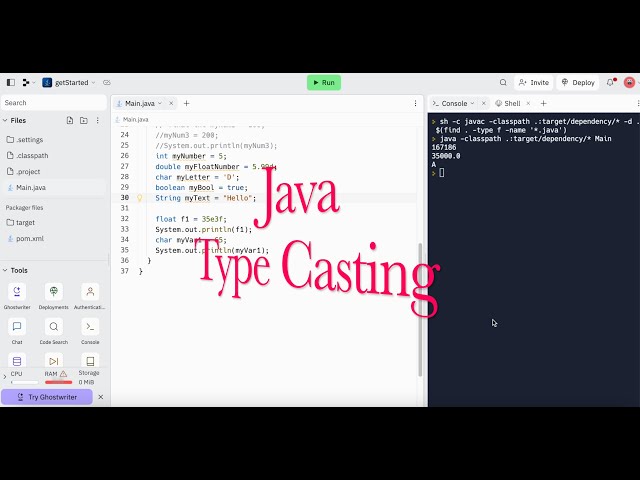Click the Run button

click(x=324, y=82)
